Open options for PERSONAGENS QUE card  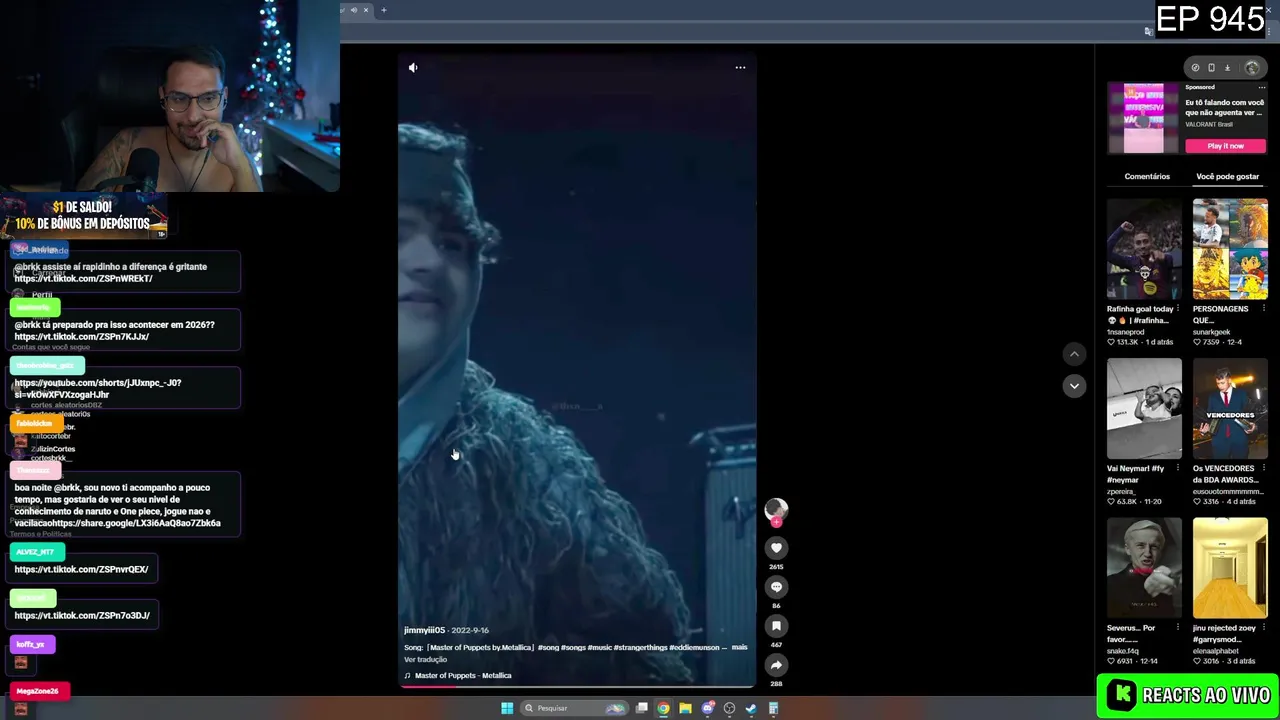tap(1263, 309)
